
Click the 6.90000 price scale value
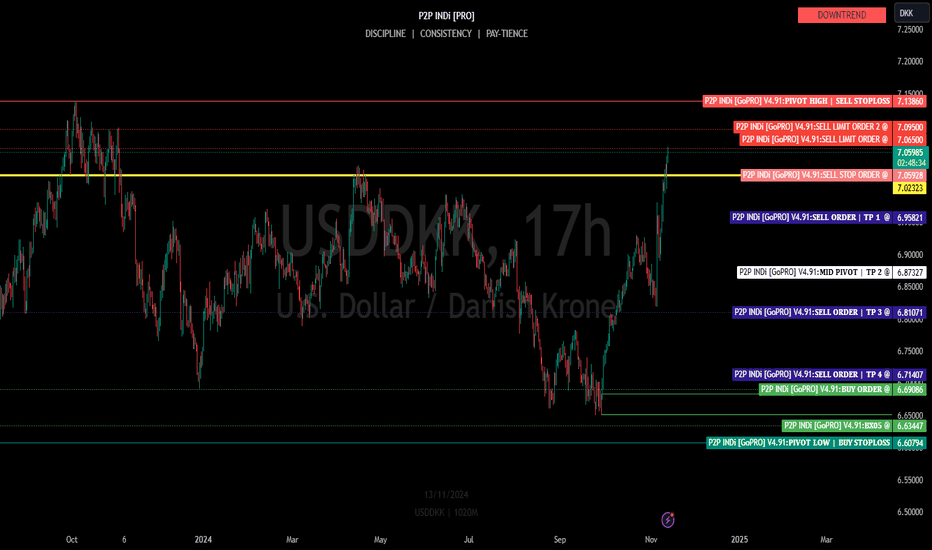910,254
